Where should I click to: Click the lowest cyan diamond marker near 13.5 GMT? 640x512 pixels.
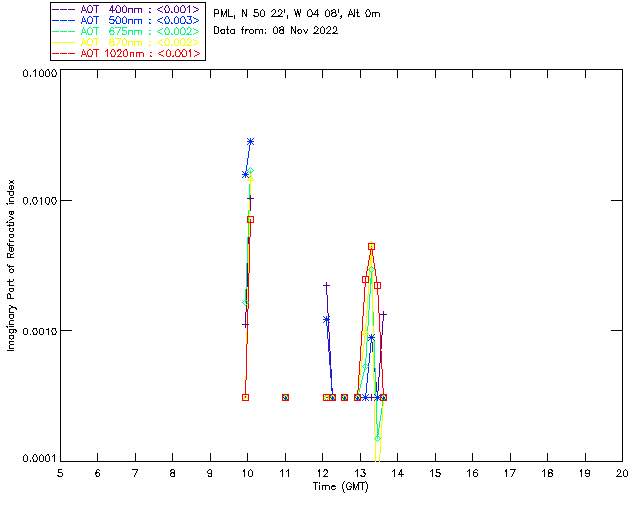[377, 438]
